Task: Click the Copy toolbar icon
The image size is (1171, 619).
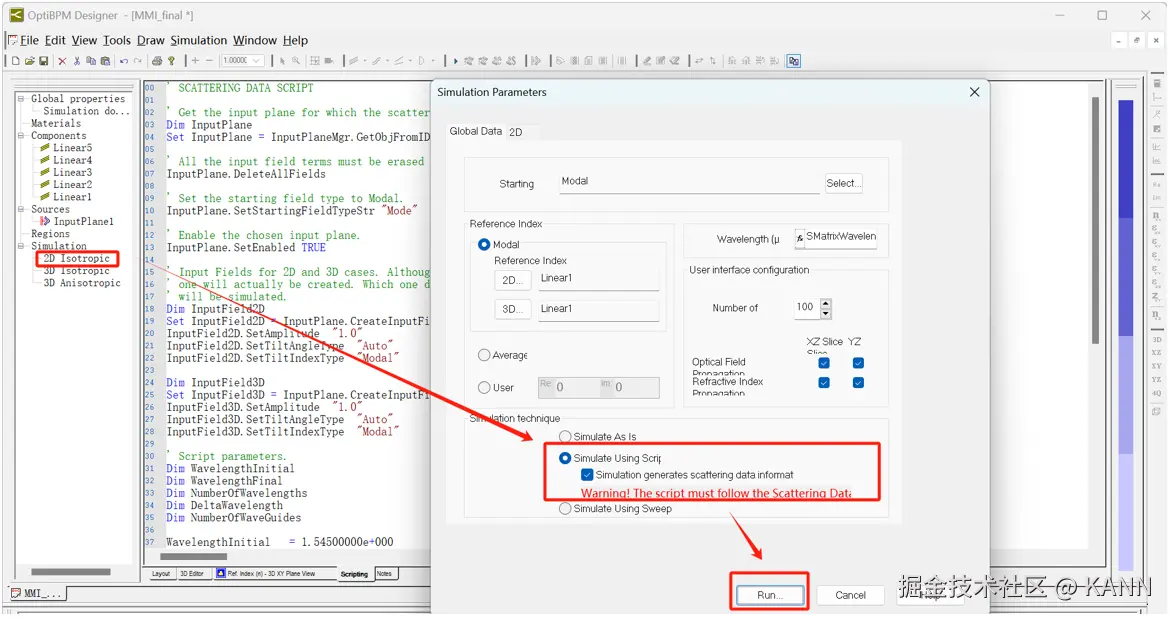Action: [x=90, y=61]
